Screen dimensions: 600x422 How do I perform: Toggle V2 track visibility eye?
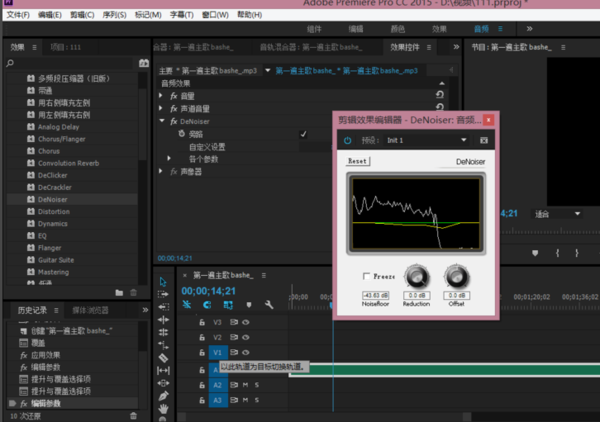coord(246,337)
